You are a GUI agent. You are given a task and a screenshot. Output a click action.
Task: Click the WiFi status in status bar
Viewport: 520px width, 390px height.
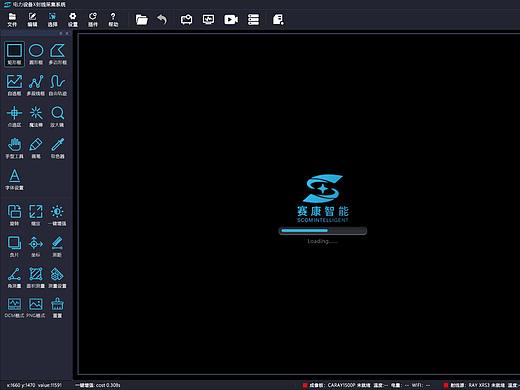click(x=421, y=385)
